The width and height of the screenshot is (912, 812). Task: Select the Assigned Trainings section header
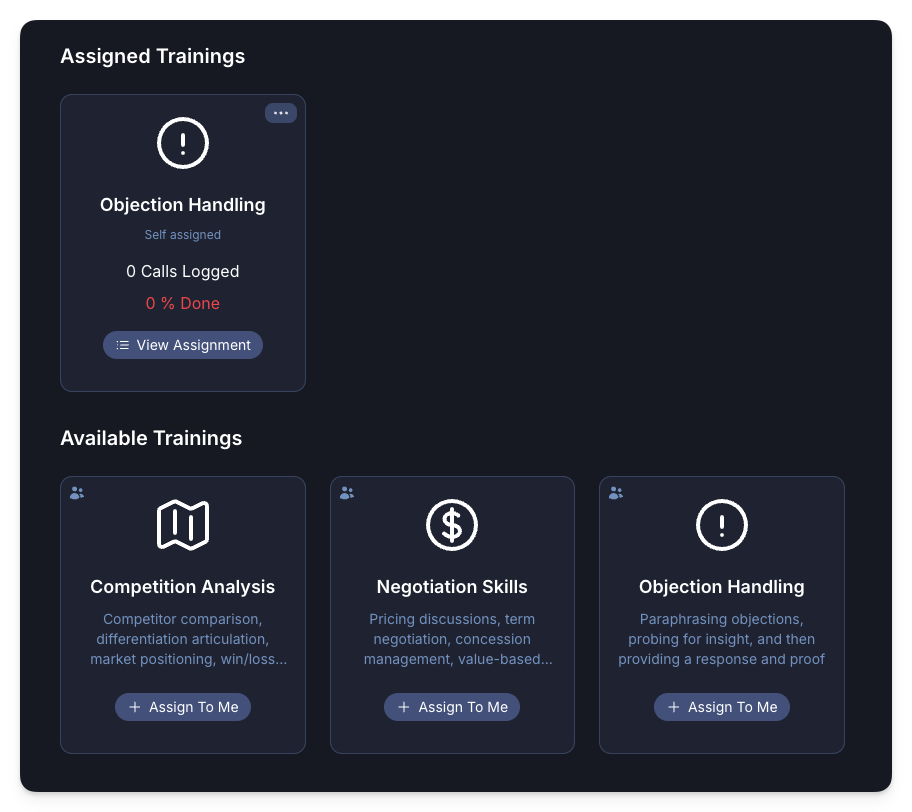(x=152, y=56)
